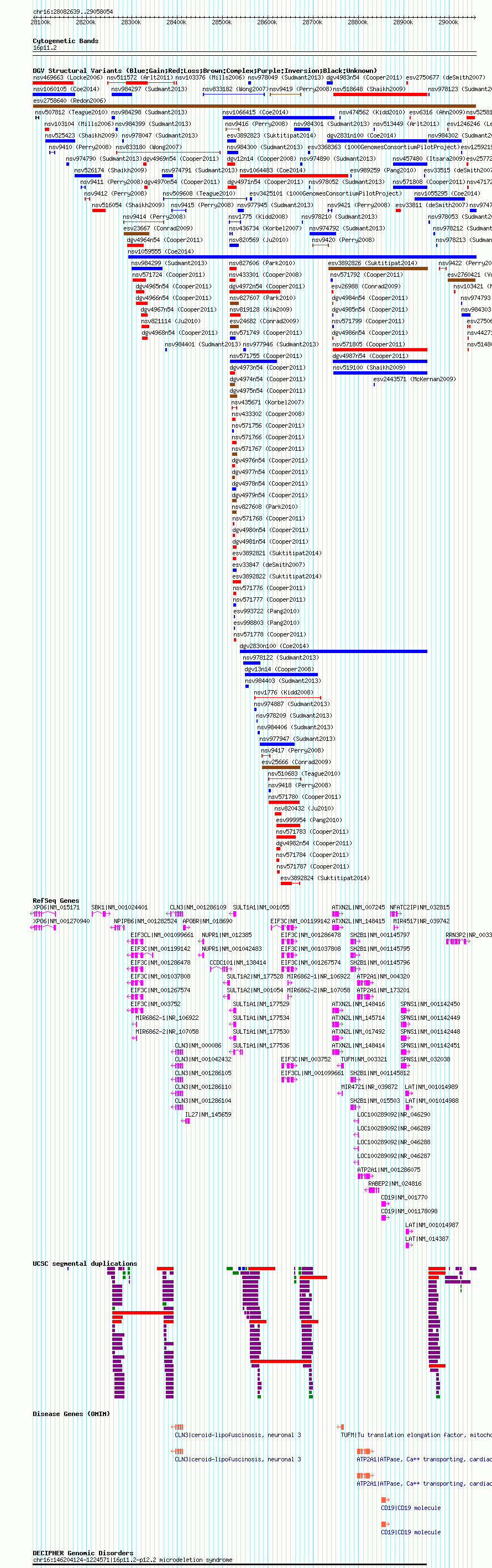Select gene CD19|NM_001770
Viewport: 492px width, 1568px height.
tap(404, 1197)
